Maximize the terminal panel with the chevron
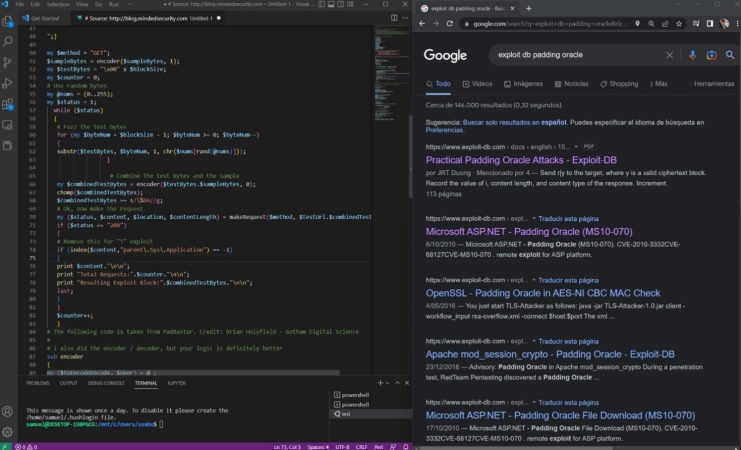Image resolution: width=741 pixels, height=450 pixels. (397, 383)
